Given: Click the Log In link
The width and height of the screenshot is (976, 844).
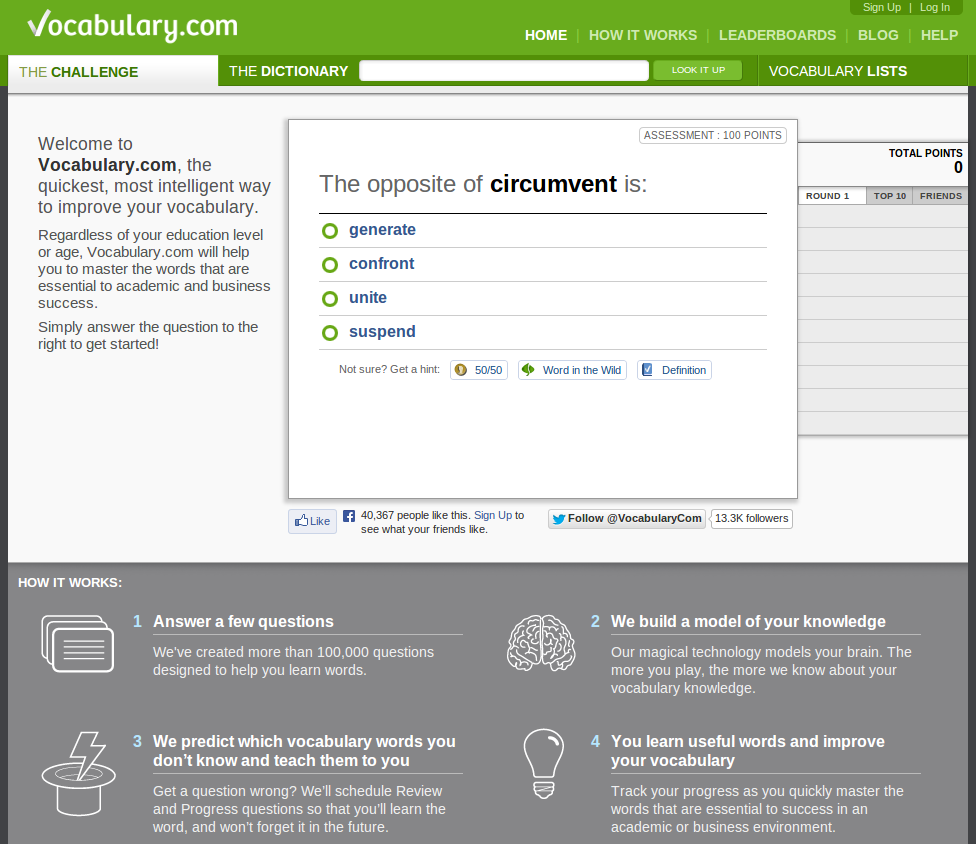Looking at the screenshot, I should pos(935,7).
